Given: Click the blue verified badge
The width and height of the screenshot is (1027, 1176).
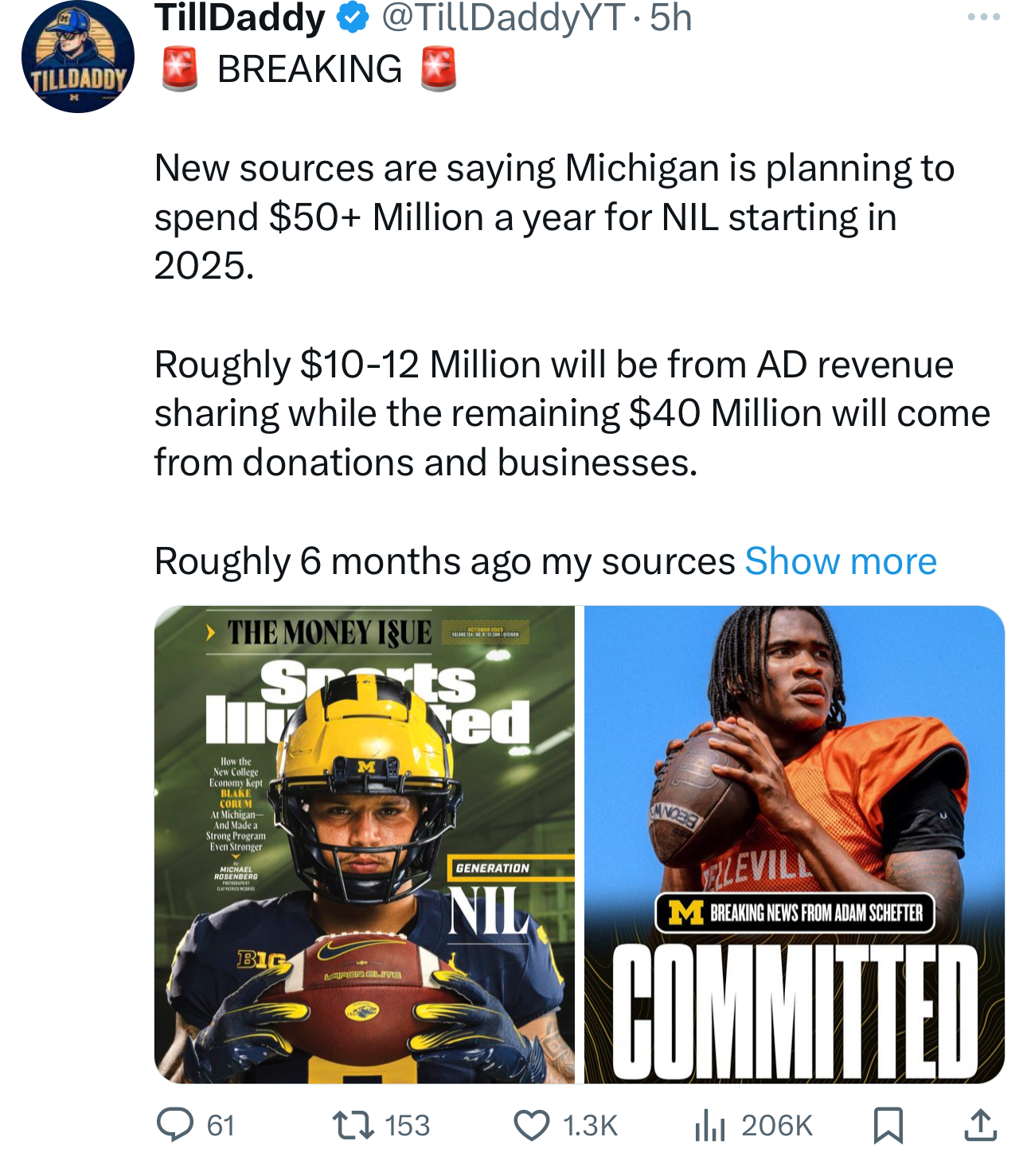Looking at the screenshot, I should tap(353, 18).
